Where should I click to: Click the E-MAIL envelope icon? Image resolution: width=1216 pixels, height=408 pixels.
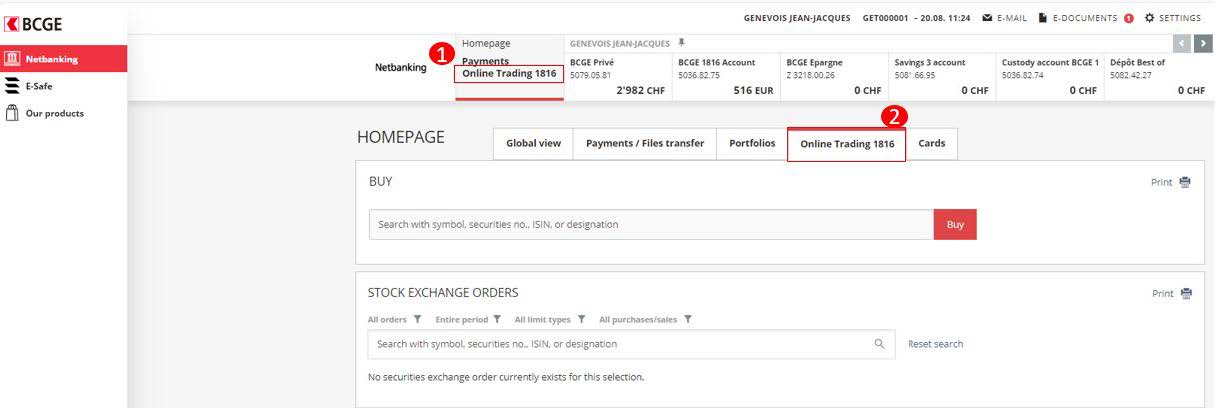click(987, 18)
